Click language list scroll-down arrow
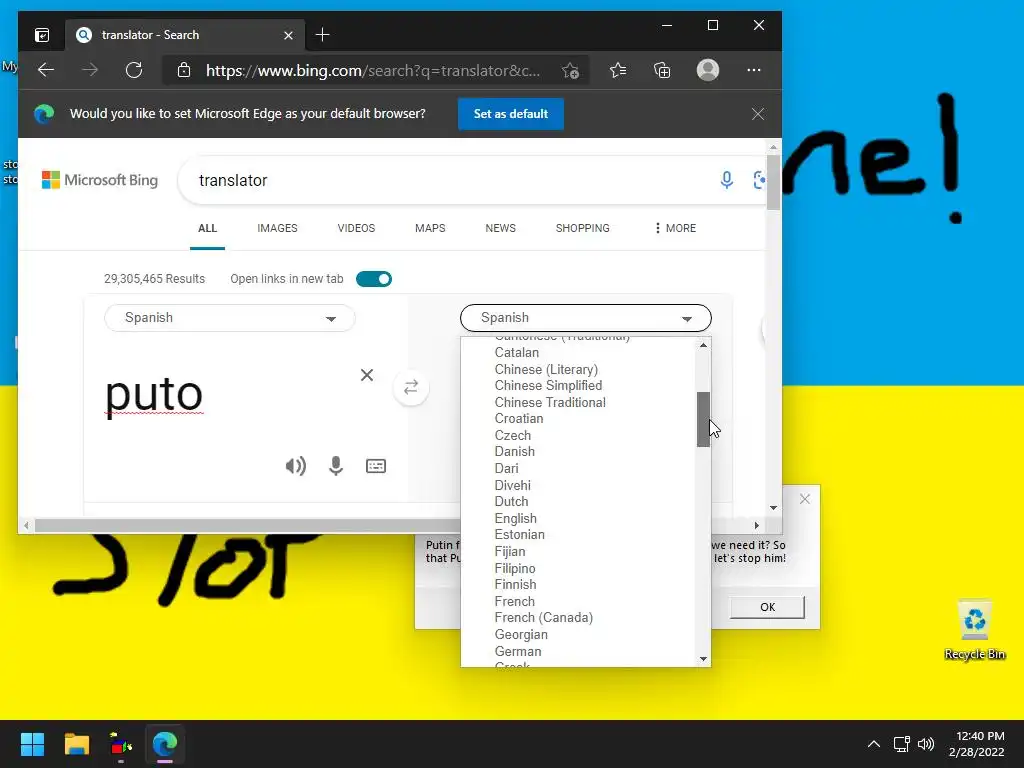Image resolution: width=1024 pixels, height=768 pixels. pyautogui.click(x=703, y=660)
